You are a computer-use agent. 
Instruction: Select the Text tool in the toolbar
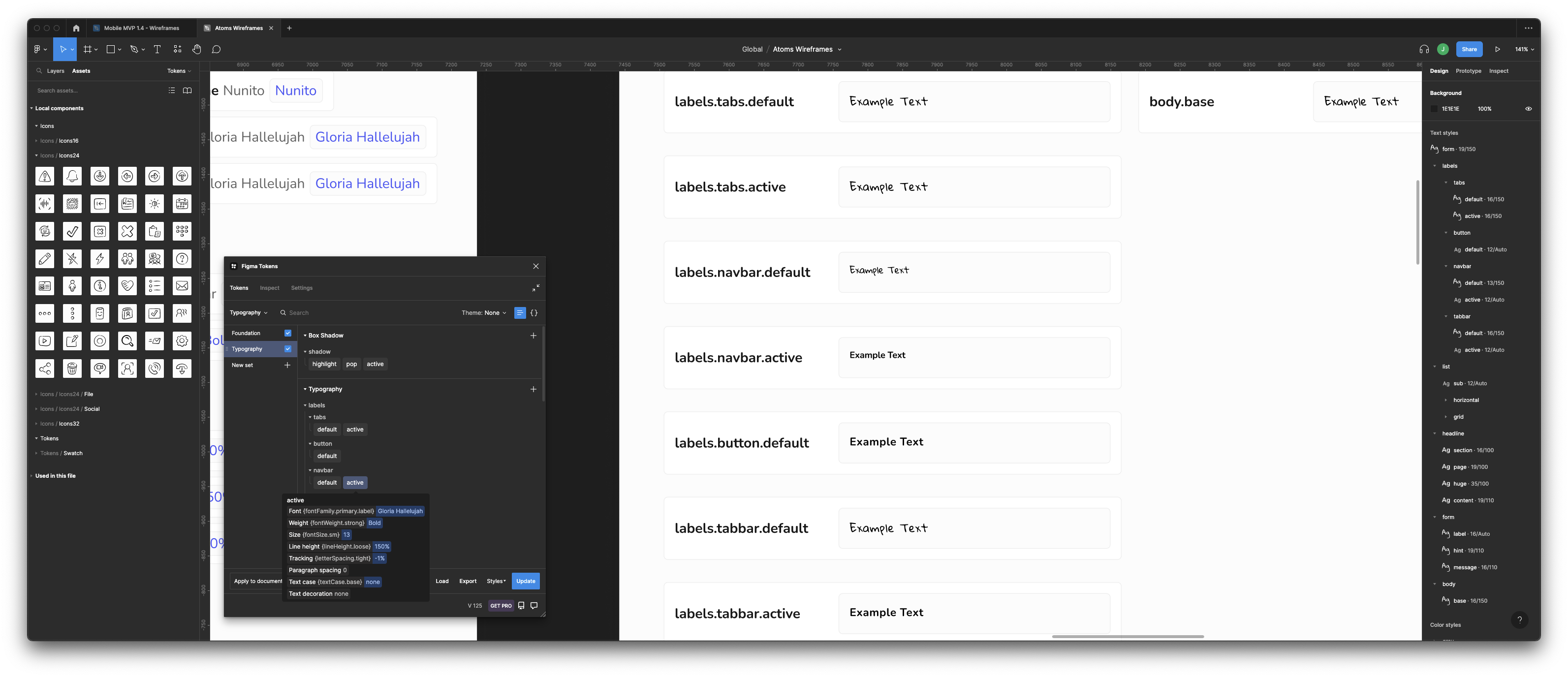coord(157,49)
